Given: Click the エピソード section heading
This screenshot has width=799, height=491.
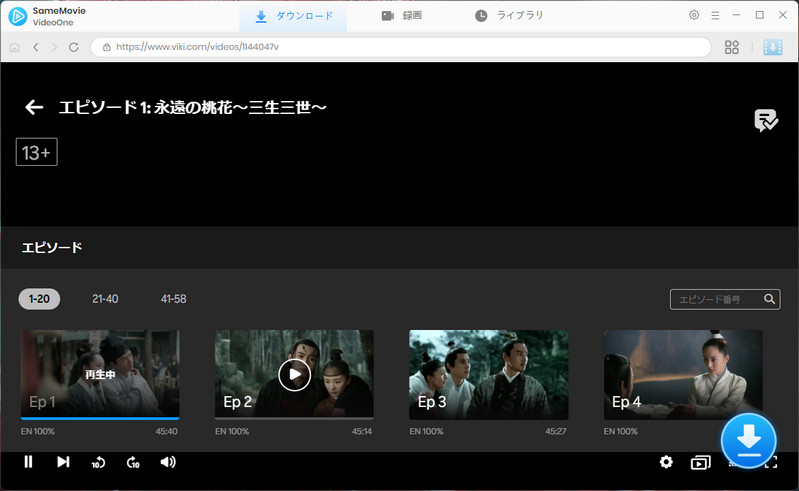Looking at the screenshot, I should tap(52, 248).
